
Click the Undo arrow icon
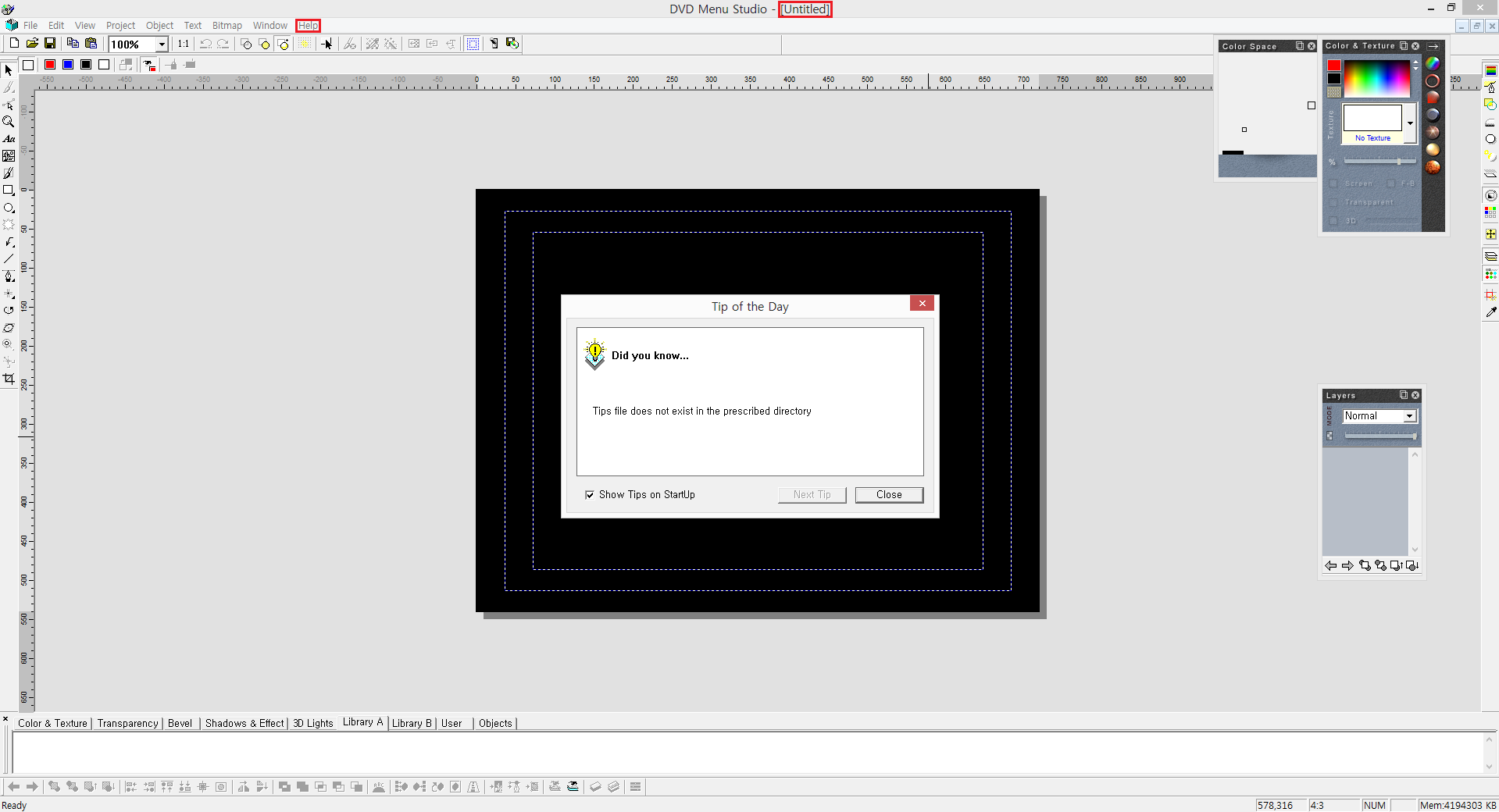(x=205, y=44)
